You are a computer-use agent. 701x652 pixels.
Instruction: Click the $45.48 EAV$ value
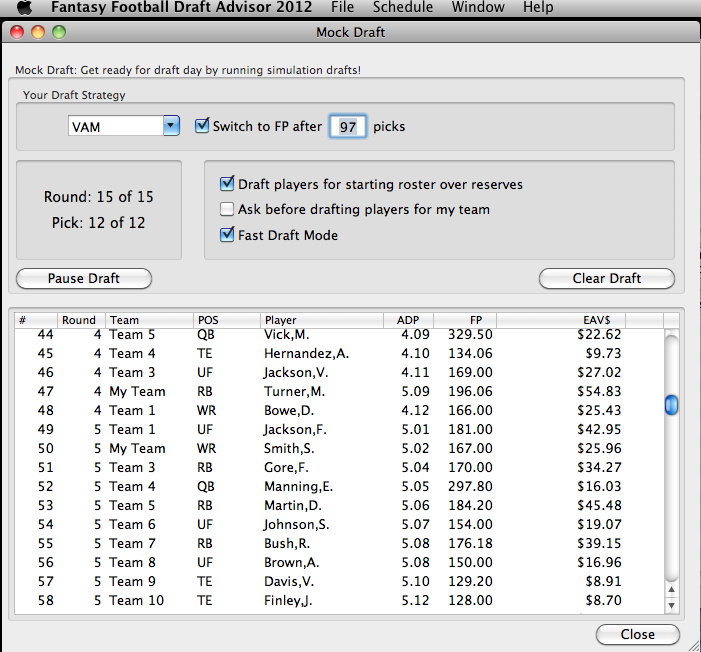[599, 505]
